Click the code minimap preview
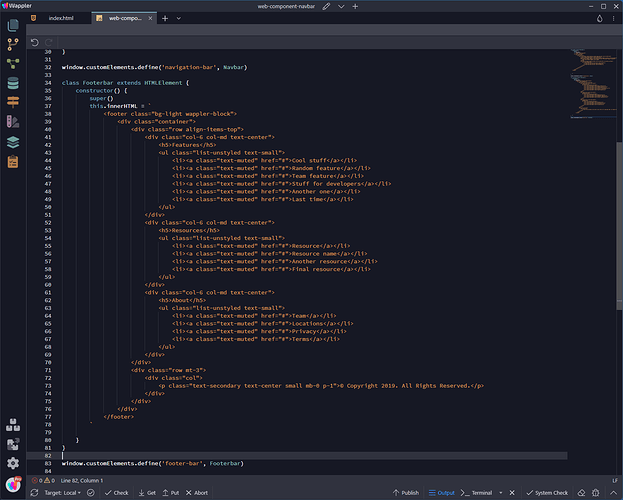Screen dimensions: 623x500 [x=594, y=84]
